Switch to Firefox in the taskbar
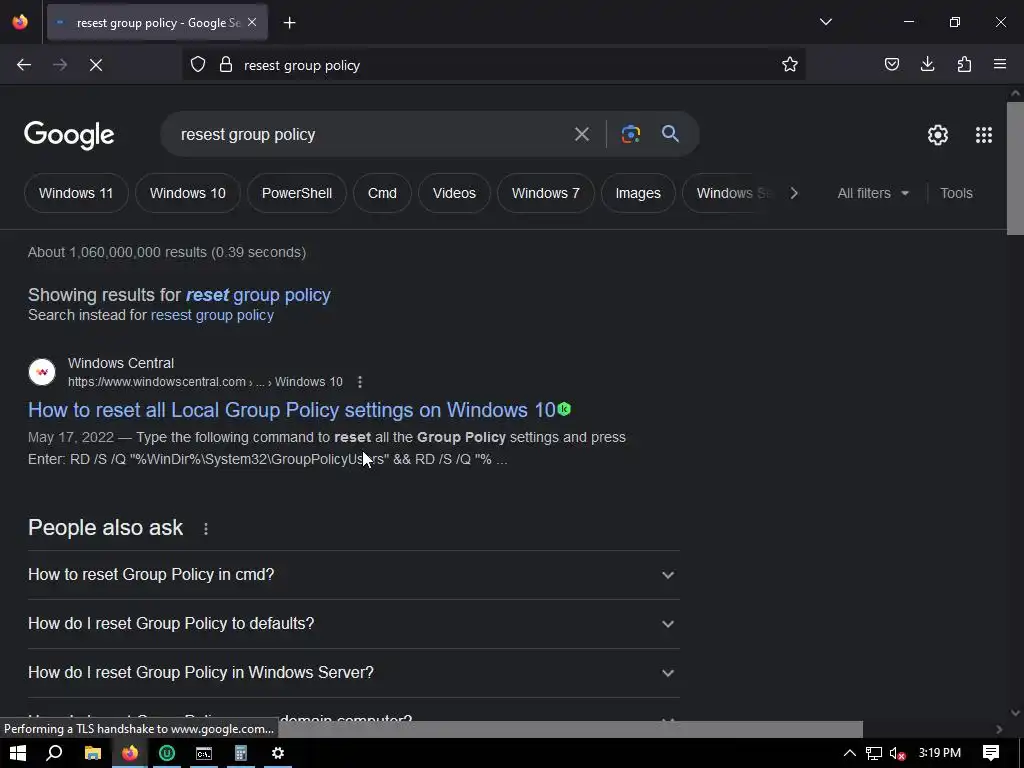 coord(130,753)
